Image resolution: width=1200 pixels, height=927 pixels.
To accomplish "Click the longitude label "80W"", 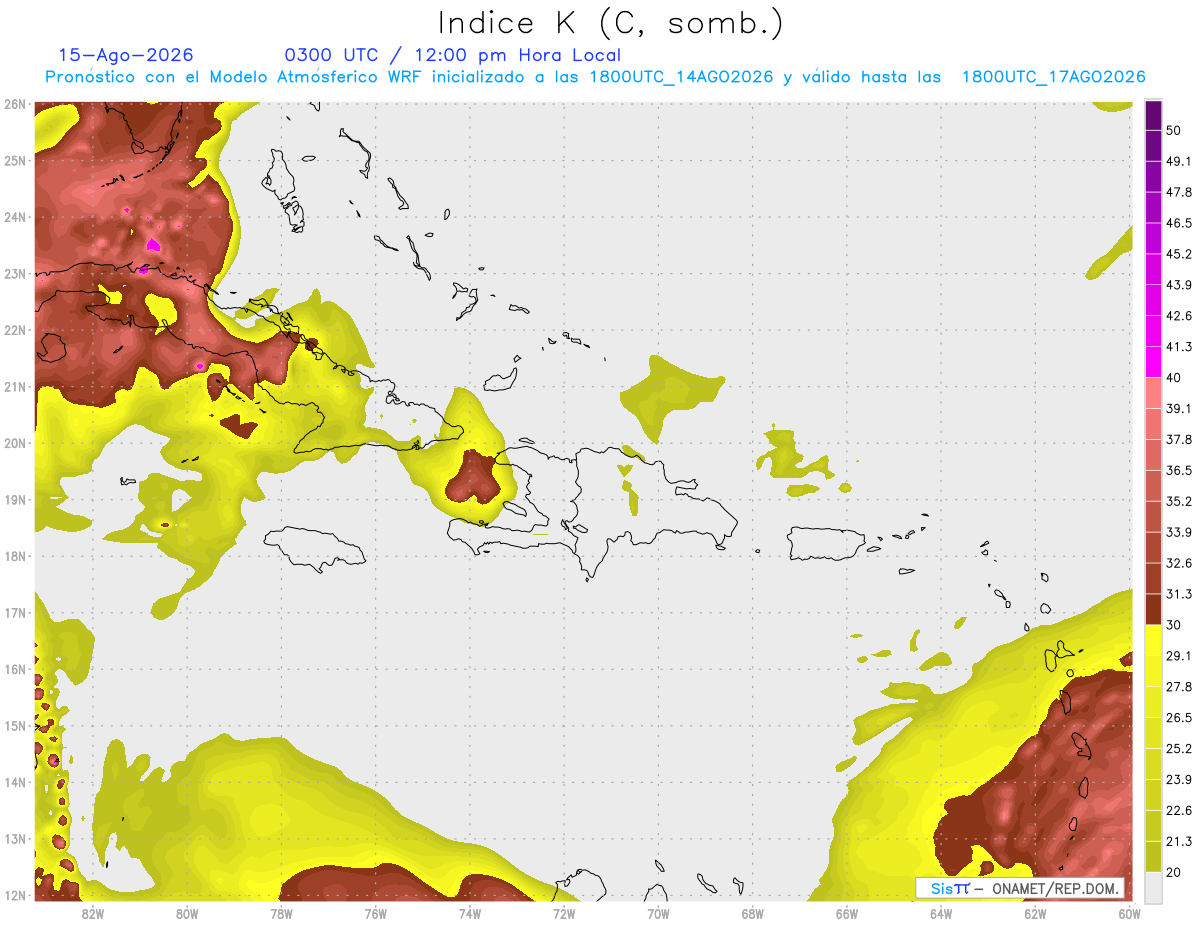I will coord(187,914).
